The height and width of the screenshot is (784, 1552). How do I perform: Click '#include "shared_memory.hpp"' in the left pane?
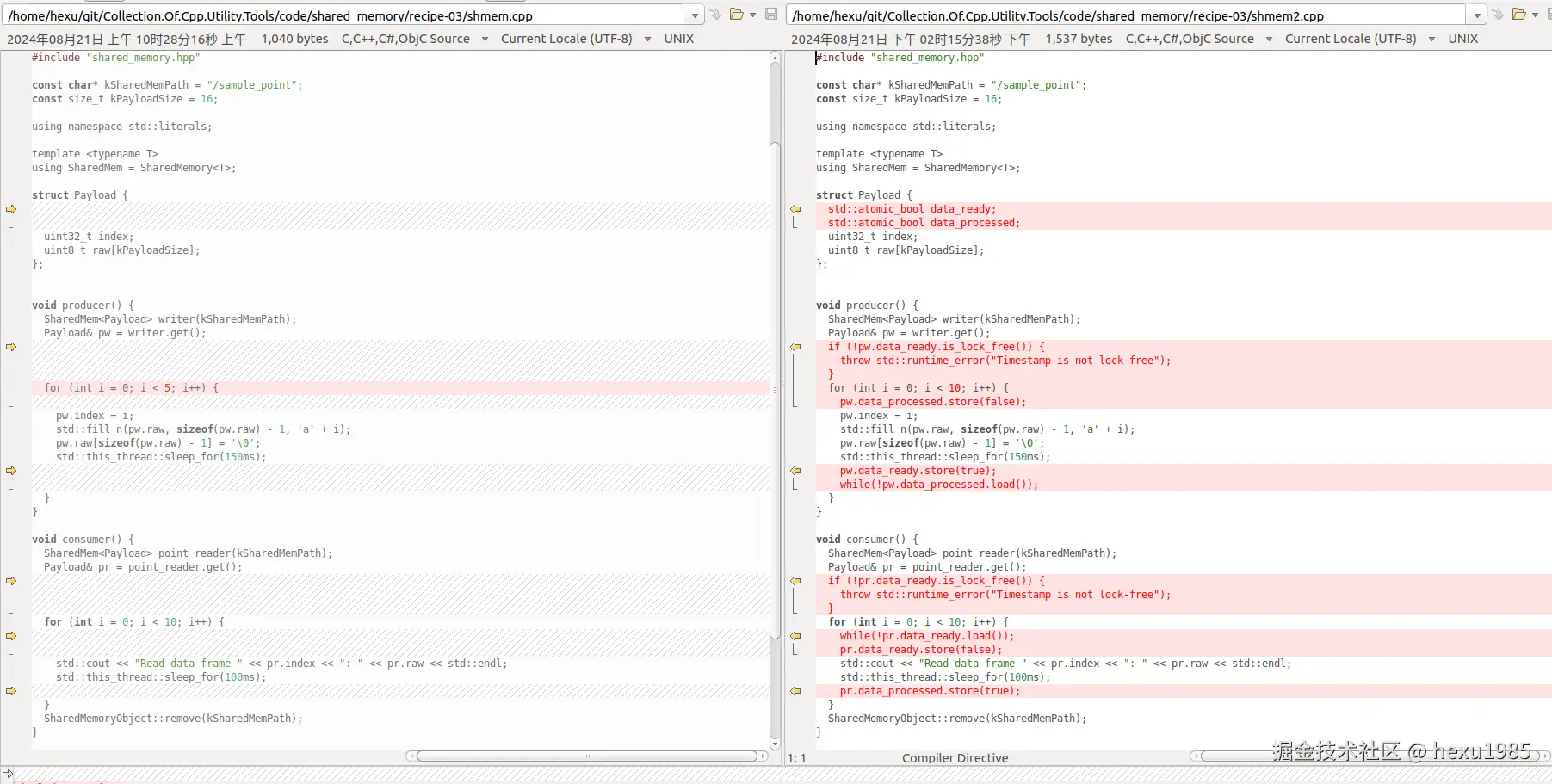point(116,58)
